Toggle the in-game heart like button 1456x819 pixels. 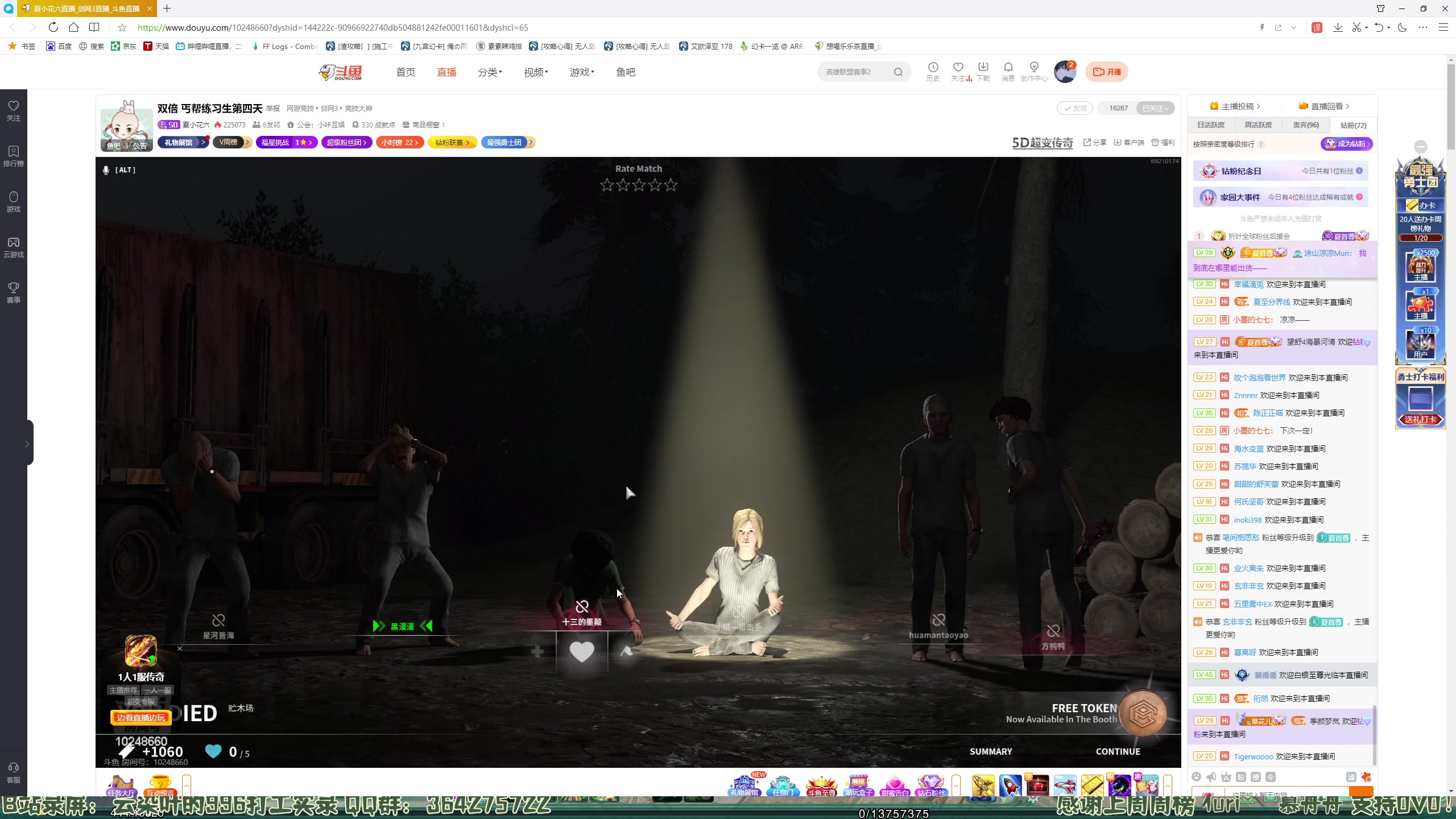click(582, 652)
